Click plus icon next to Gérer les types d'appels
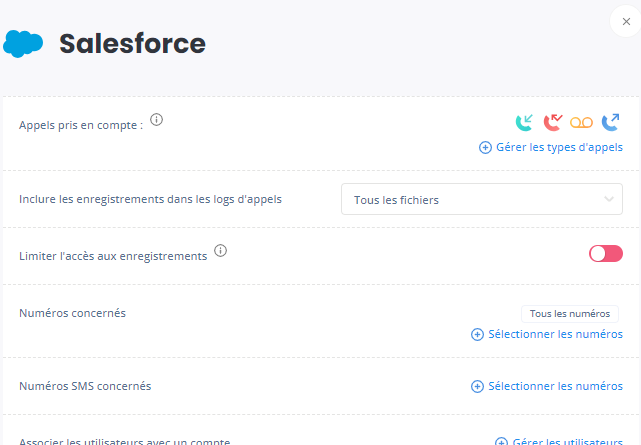Viewport: 641px width, 445px height. [485, 148]
